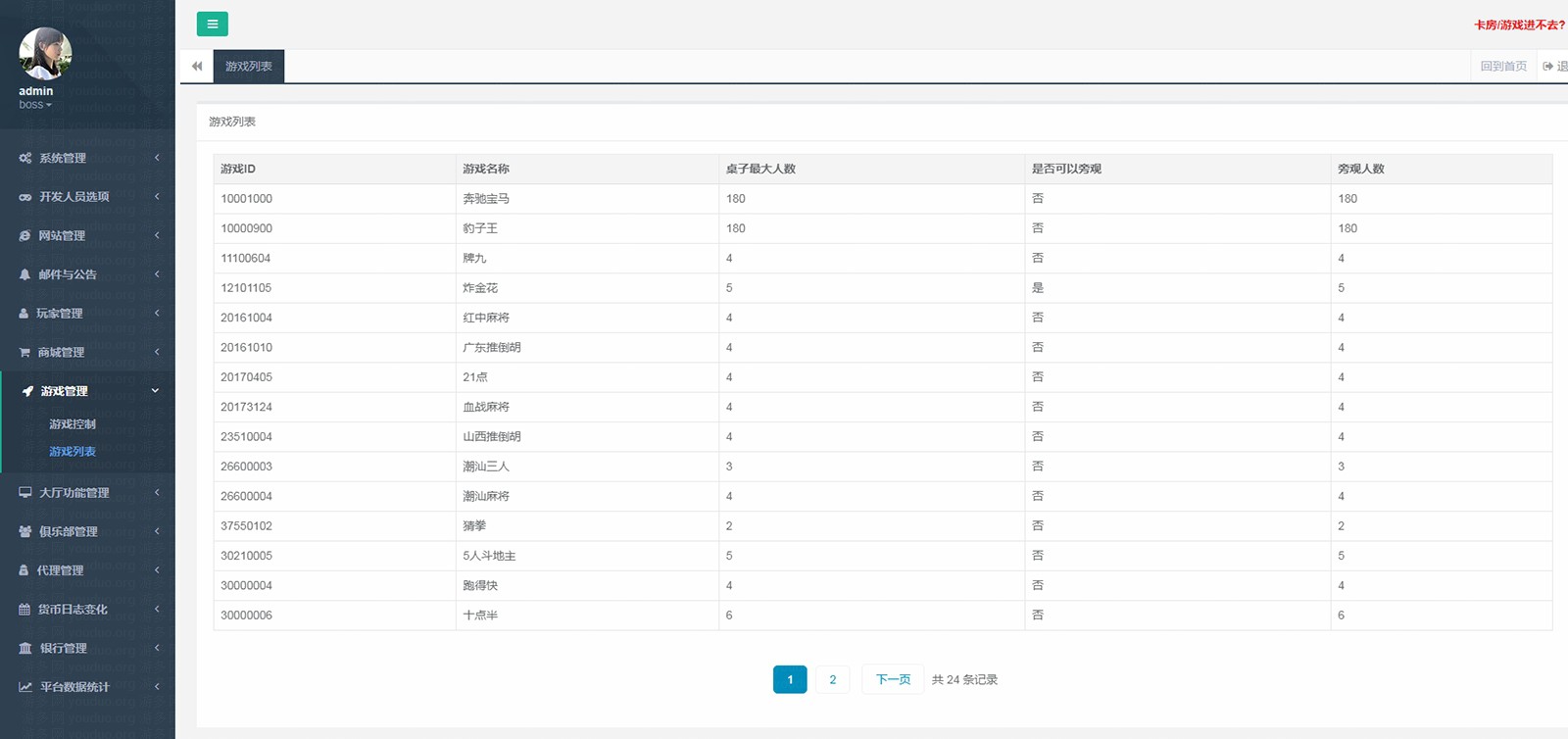Select the 游戏列表 tab at top

(249, 67)
